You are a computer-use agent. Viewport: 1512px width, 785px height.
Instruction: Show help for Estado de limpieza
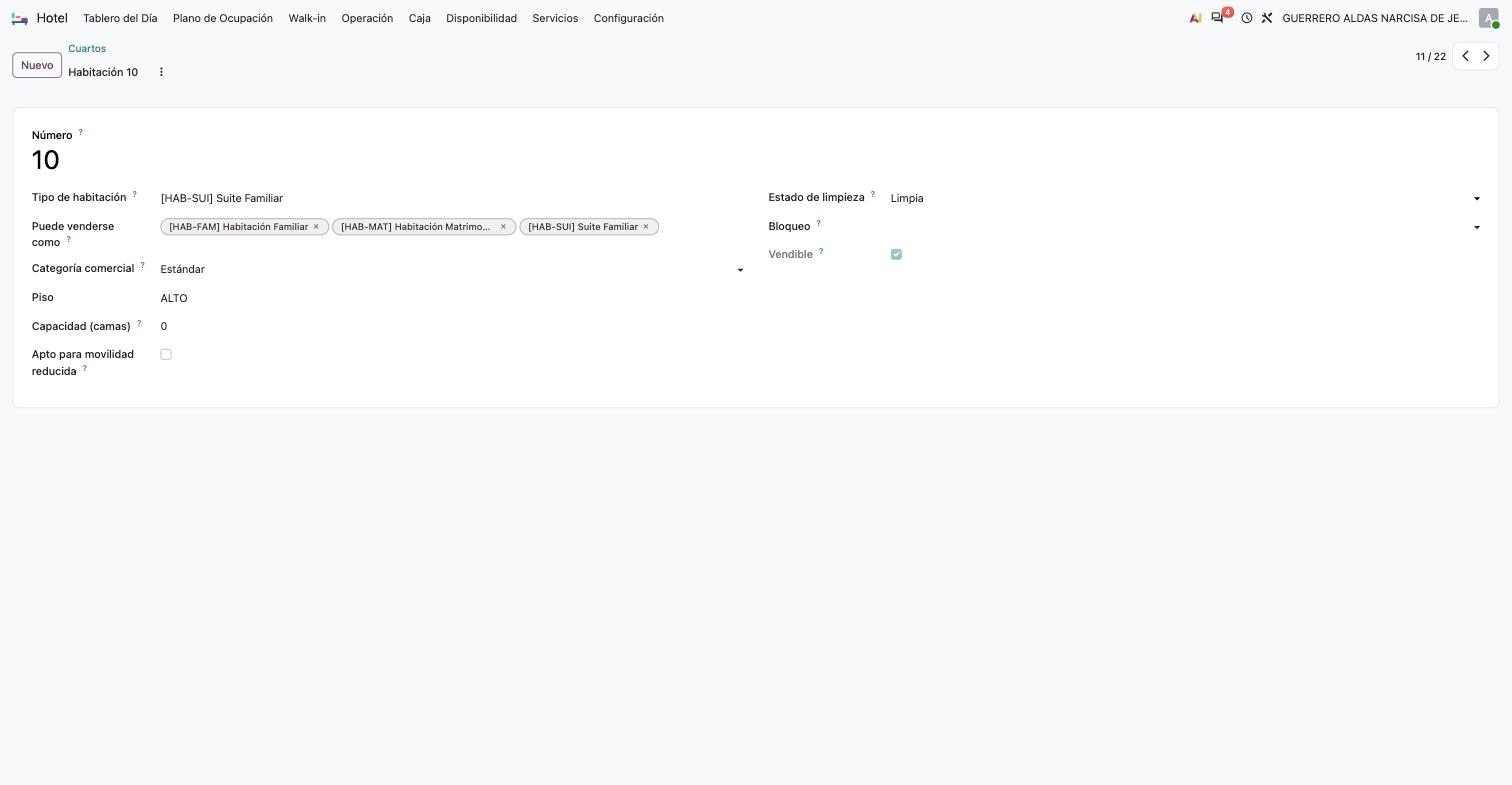872,194
